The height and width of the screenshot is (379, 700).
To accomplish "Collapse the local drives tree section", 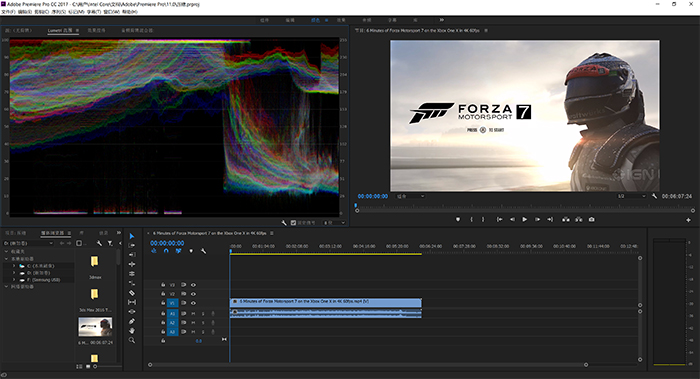I will pyautogui.click(x=6, y=258).
